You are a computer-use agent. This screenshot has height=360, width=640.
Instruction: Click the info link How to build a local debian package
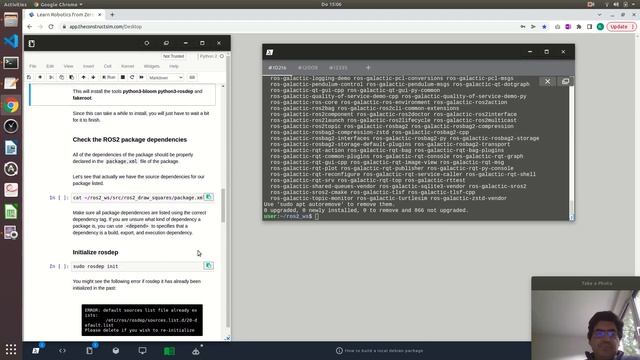(x=380, y=351)
